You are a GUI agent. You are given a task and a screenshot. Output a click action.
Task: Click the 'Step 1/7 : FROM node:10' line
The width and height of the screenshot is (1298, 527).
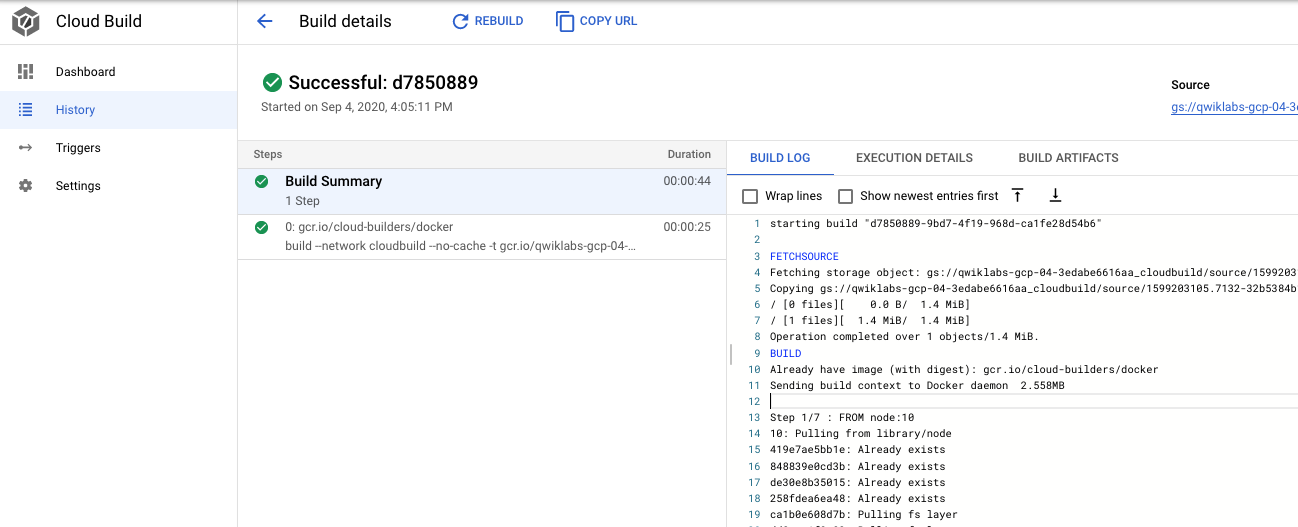[x=842, y=417]
